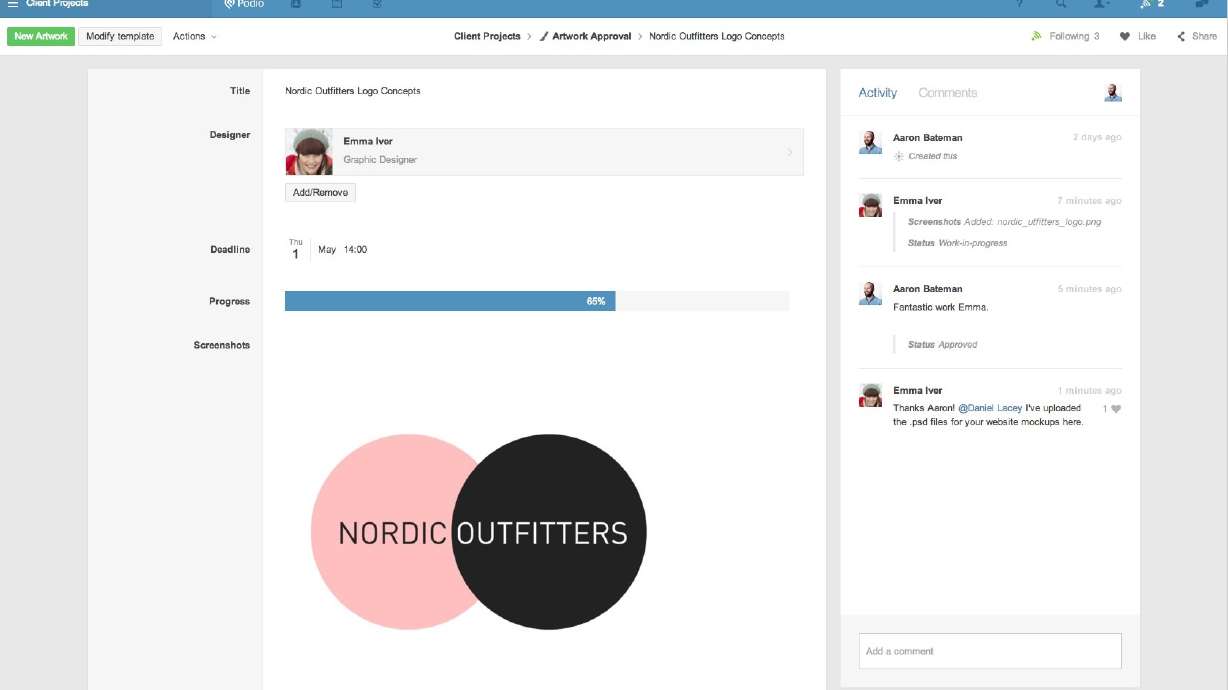Image resolution: width=1228 pixels, height=690 pixels.
Task: Open the Podio search tool
Action: [1062, 4]
